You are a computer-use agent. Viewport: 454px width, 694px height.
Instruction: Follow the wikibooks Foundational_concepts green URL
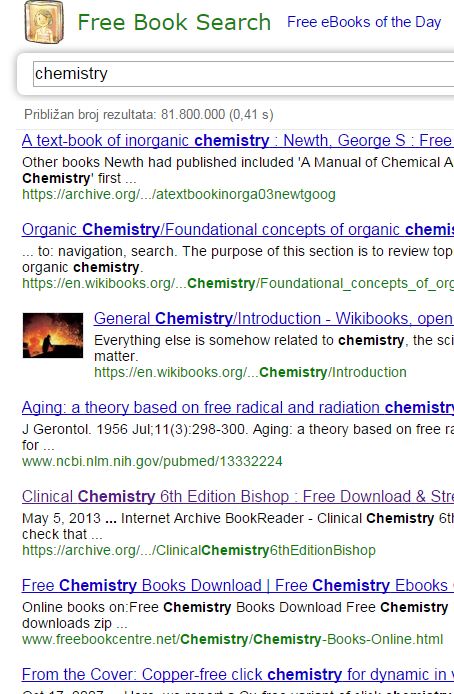[x=238, y=283]
